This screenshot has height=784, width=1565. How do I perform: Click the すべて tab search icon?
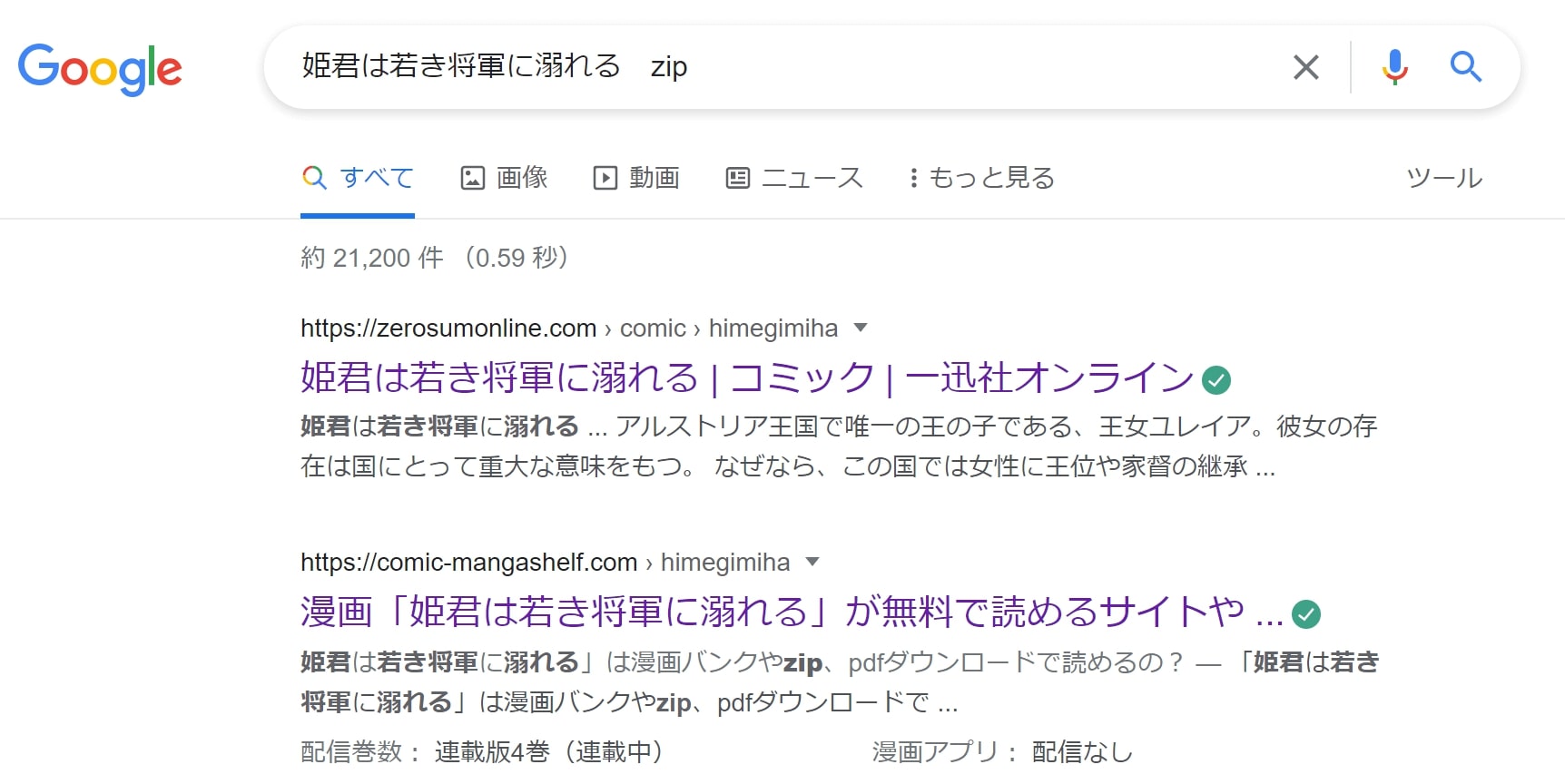pos(314,177)
